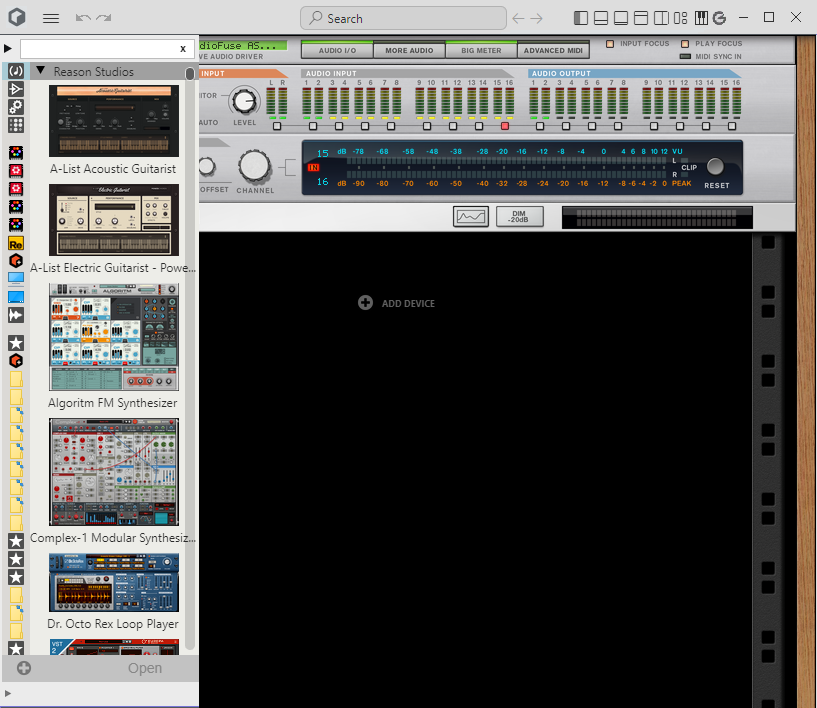Select the Complex-1 Modular Synthesizer device
Screen dimensions: 817x708
click(x=114, y=471)
